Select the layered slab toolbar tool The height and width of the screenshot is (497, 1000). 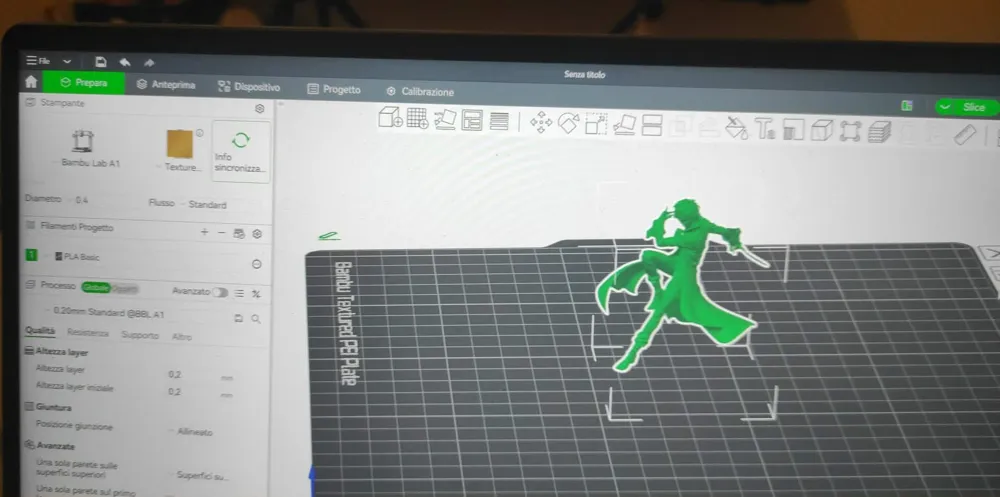(x=879, y=131)
